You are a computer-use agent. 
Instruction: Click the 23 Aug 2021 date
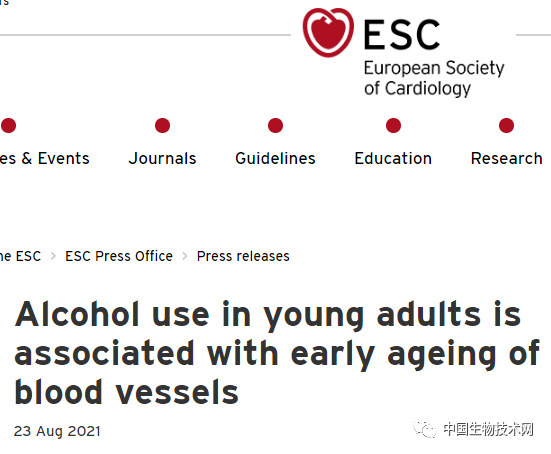57,431
